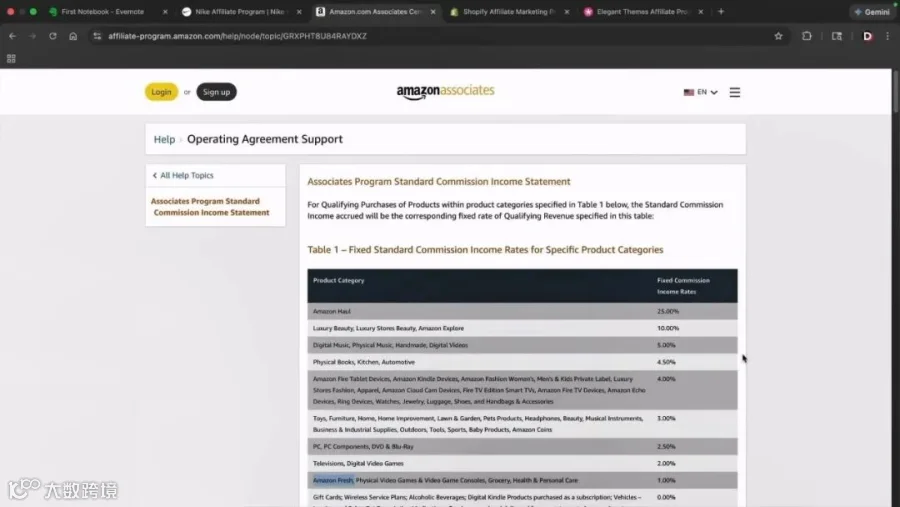
Task: Bookmark this page with the star icon
Action: (778, 36)
